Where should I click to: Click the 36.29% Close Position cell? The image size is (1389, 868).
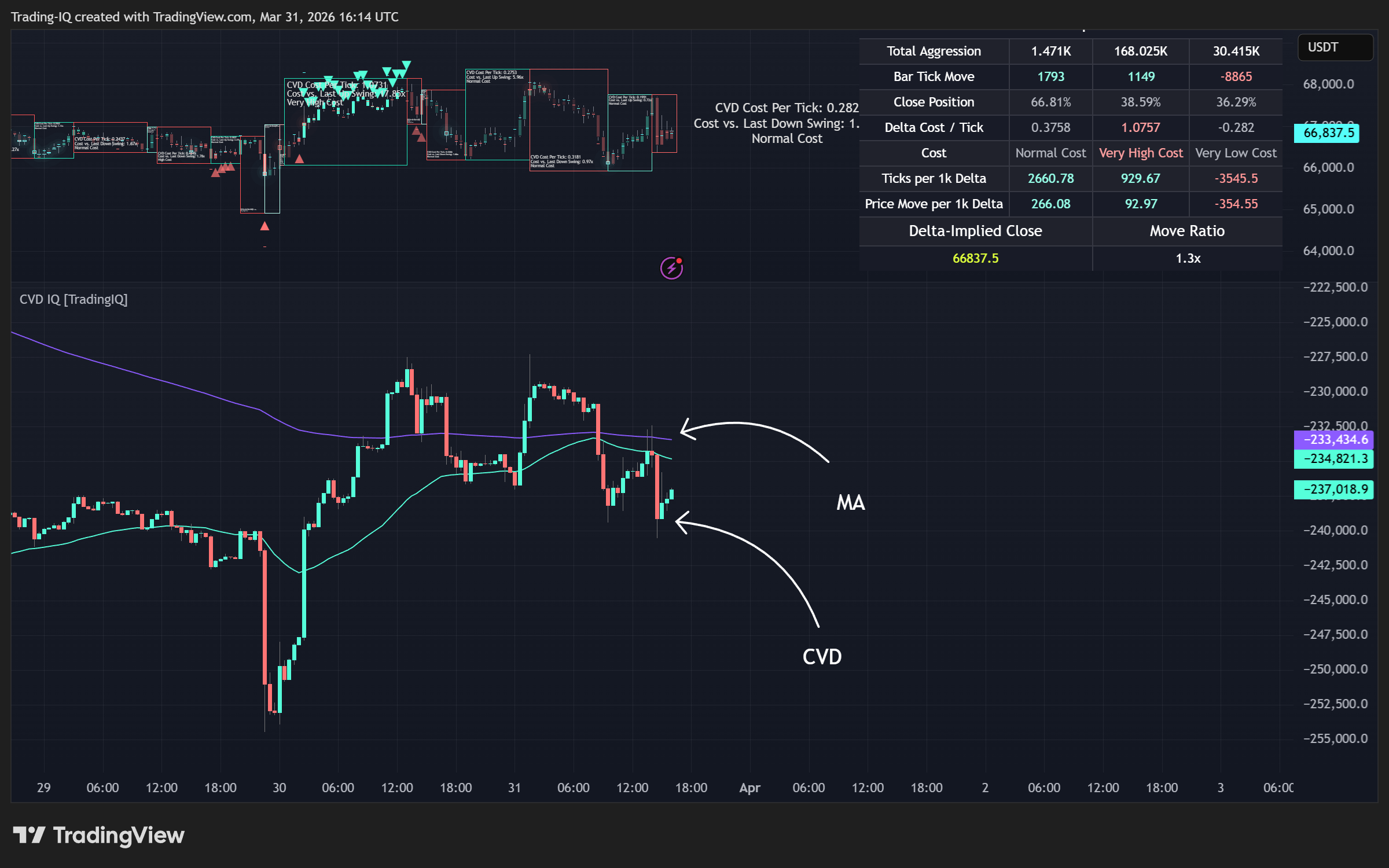tap(1236, 102)
